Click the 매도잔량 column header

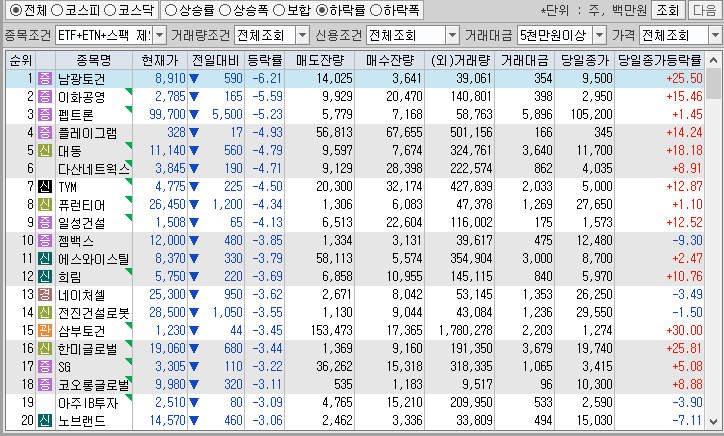pos(320,61)
